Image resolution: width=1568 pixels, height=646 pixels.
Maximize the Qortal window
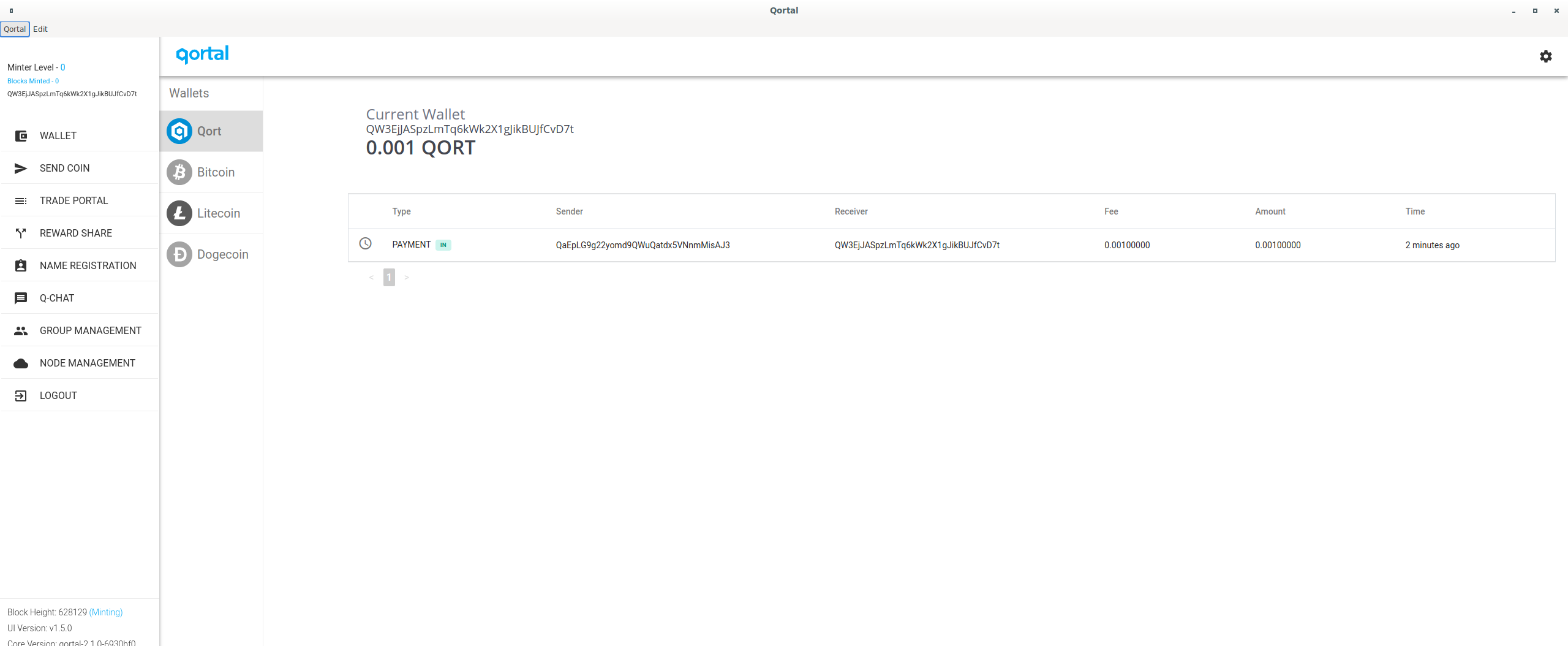pyautogui.click(x=1535, y=10)
